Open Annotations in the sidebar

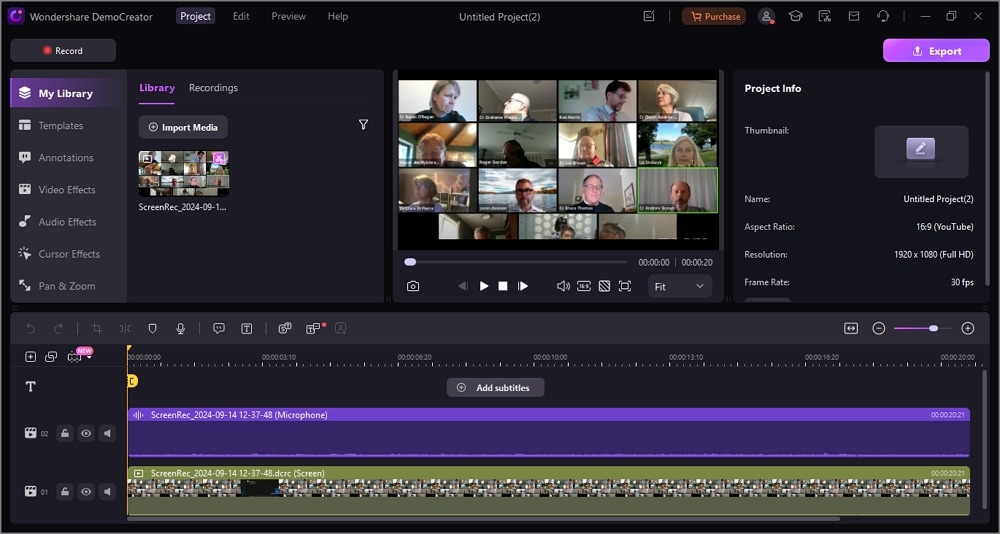pos(69,158)
